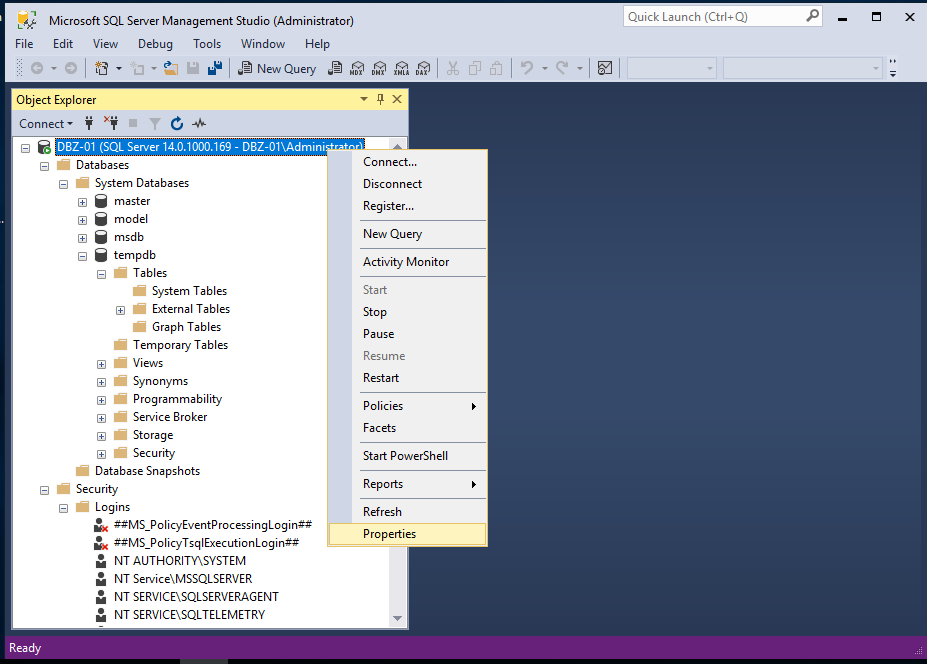The width and height of the screenshot is (927, 664).
Task: Open Activity Monitor from the main toolbar
Action: pyautogui.click(x=605, y=69)
